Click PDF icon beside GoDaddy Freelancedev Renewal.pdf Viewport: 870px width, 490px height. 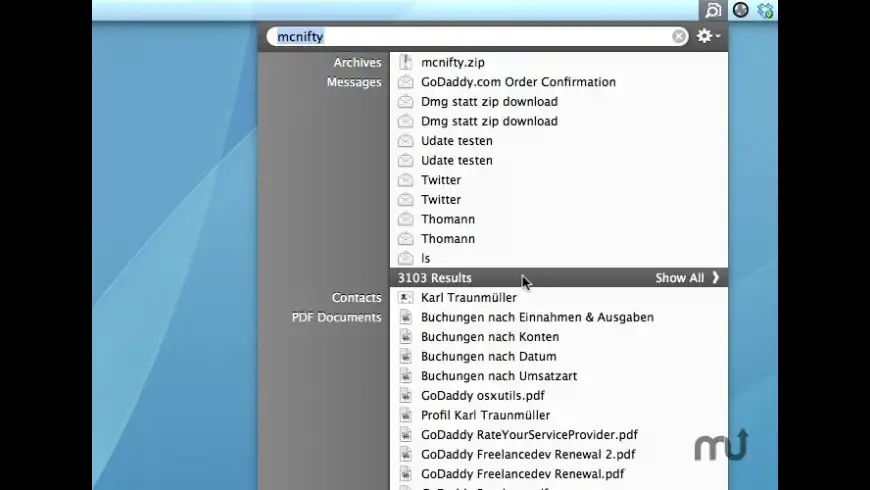[406, 474]
